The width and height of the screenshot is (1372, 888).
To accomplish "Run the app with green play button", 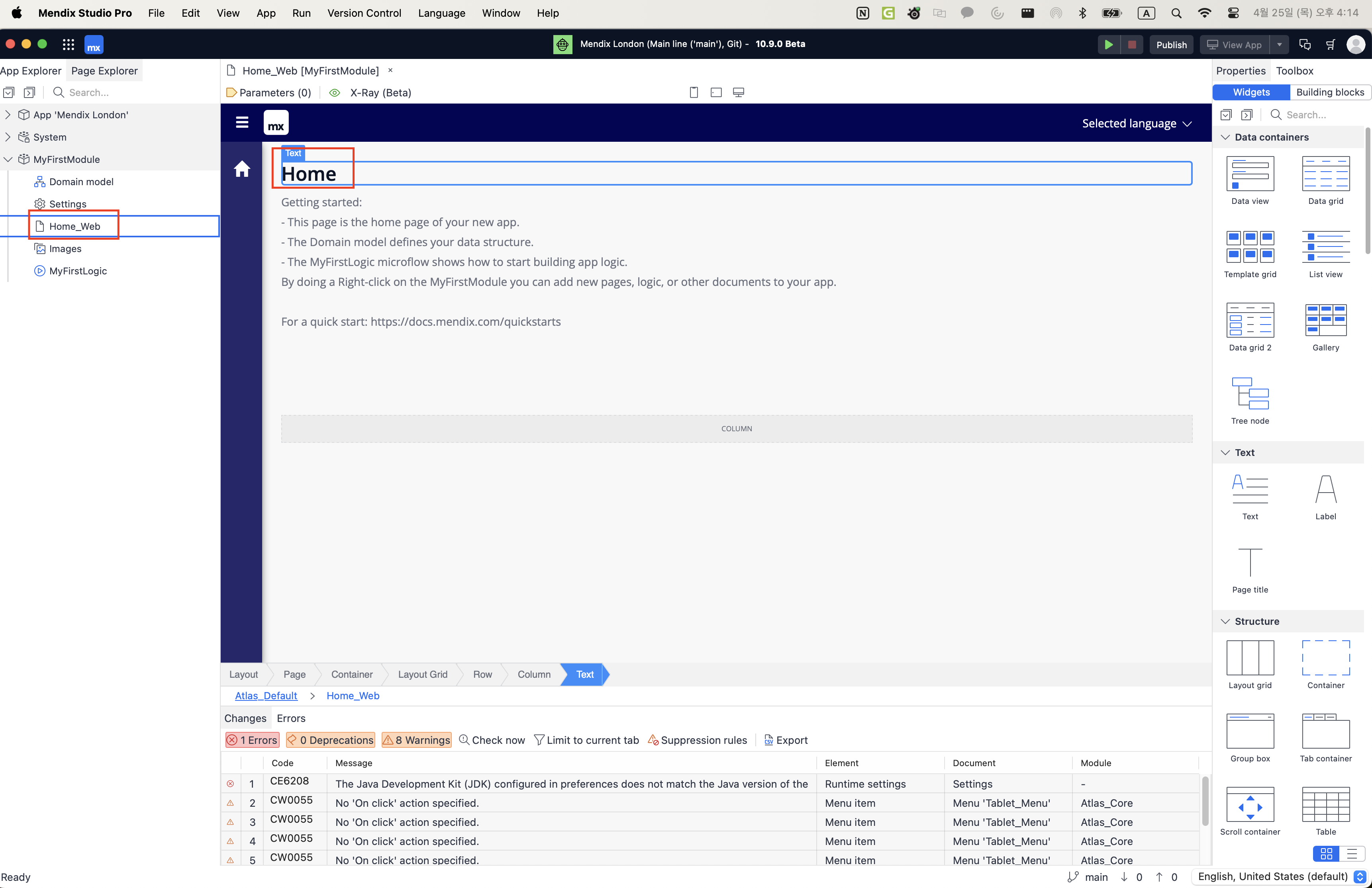I will pos(1108,44).
